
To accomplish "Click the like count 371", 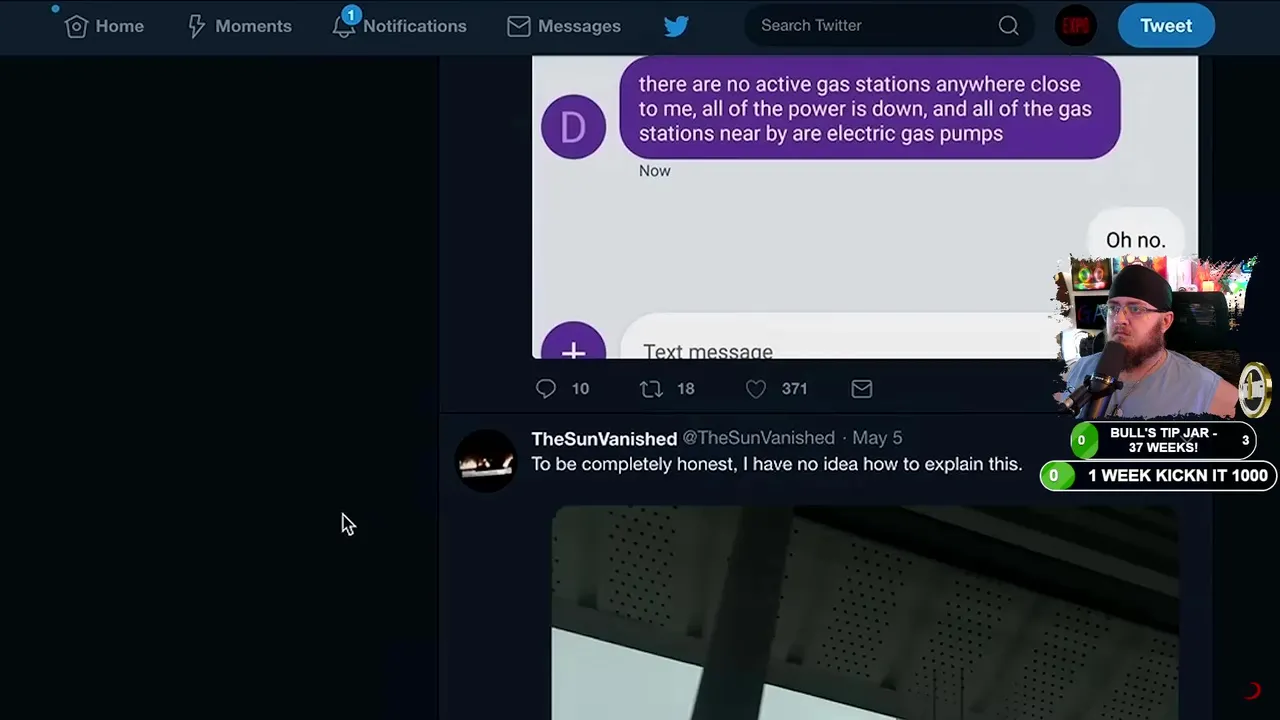I will 794,389.
